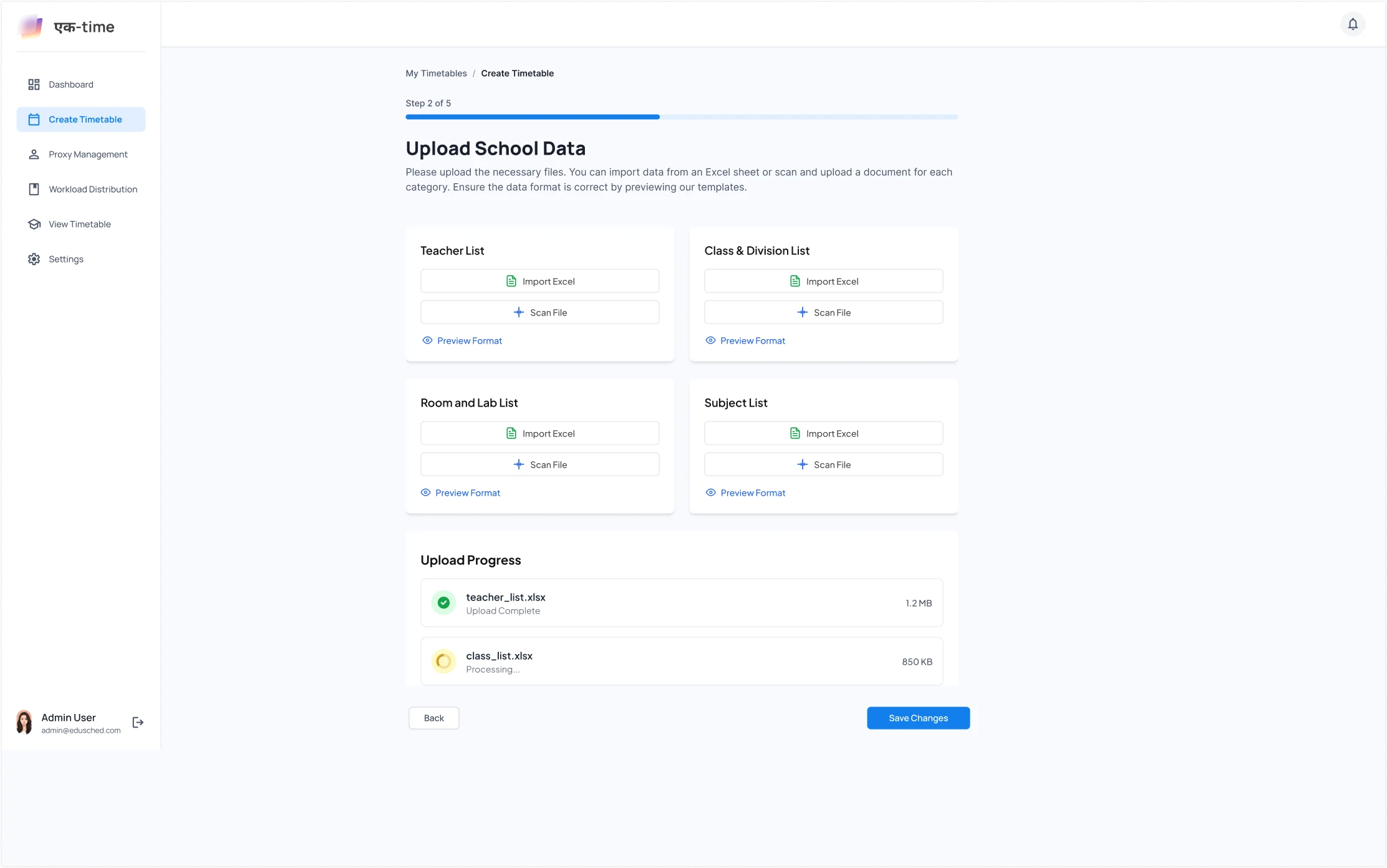Click the Dashboard grid icon in sidebar
The image size is (1387, 868).
pos(34,84)
